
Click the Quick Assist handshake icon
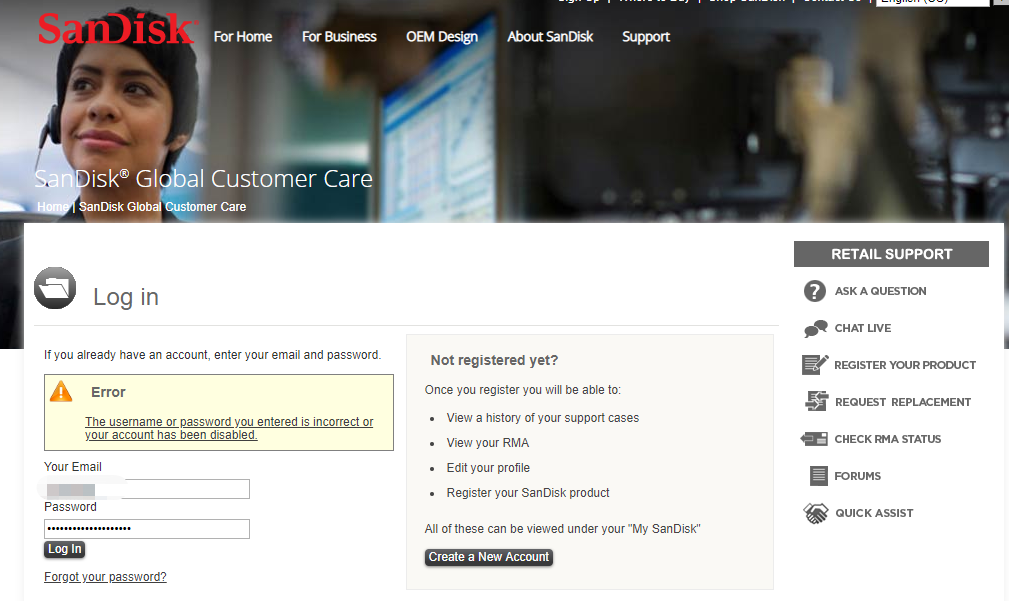coord(816,513)
